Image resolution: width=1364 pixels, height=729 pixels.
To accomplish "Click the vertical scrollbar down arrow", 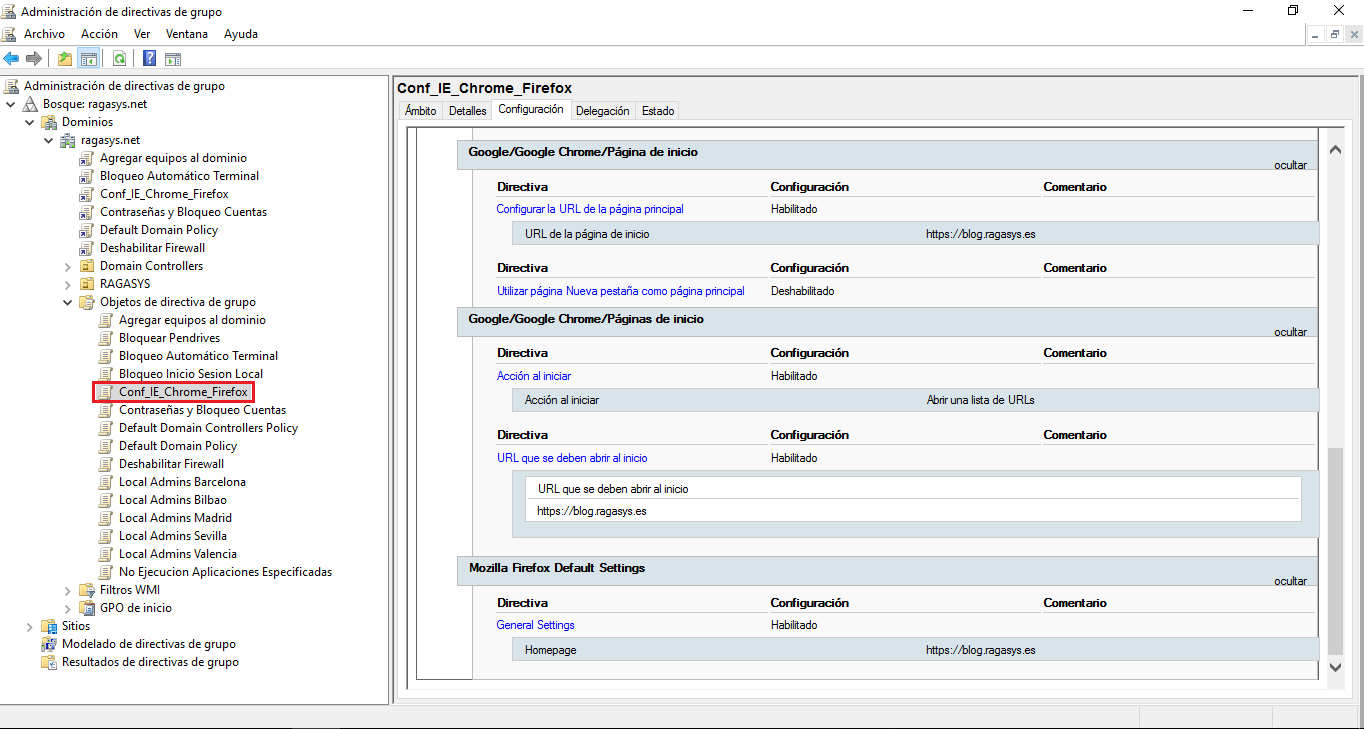I will (x=1335, y=666).
